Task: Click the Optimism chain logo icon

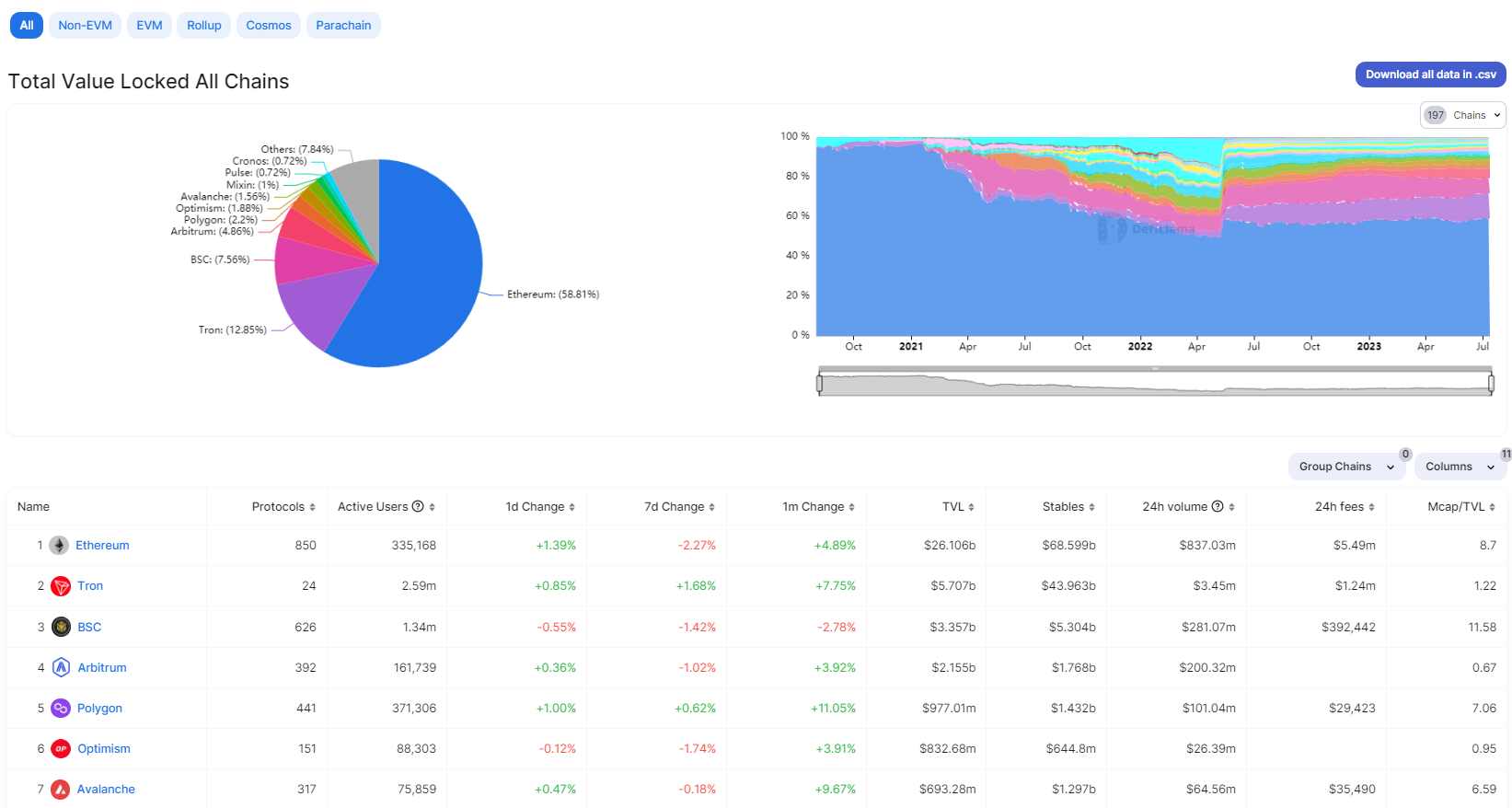Action: 61,749
